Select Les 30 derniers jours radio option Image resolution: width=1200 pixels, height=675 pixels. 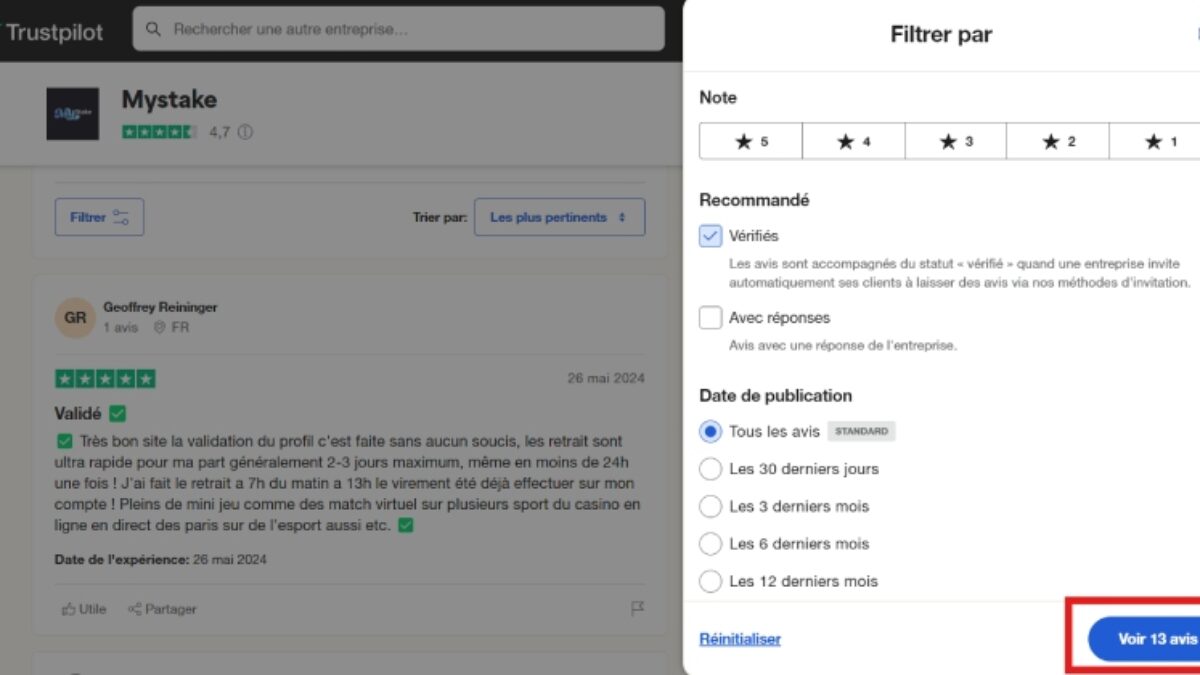click(710, 469)
